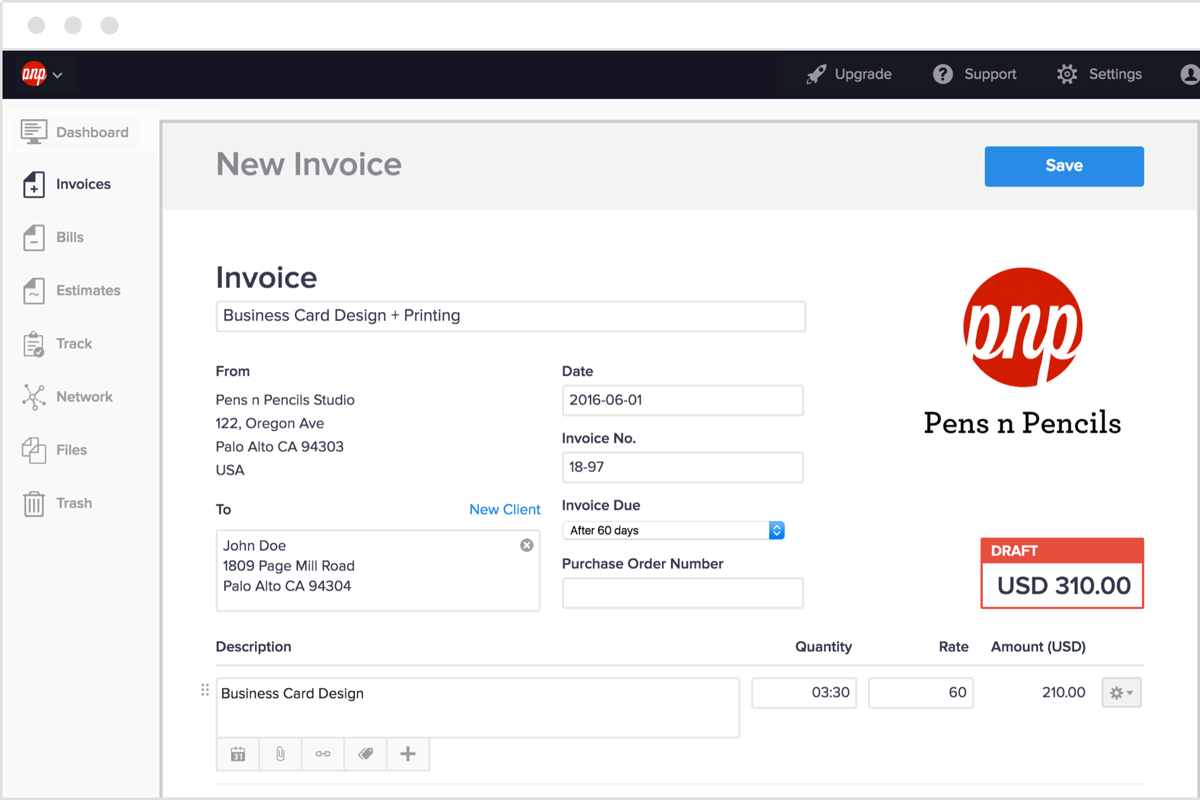Click the Settings link in top bar

tap(1100, 74)
